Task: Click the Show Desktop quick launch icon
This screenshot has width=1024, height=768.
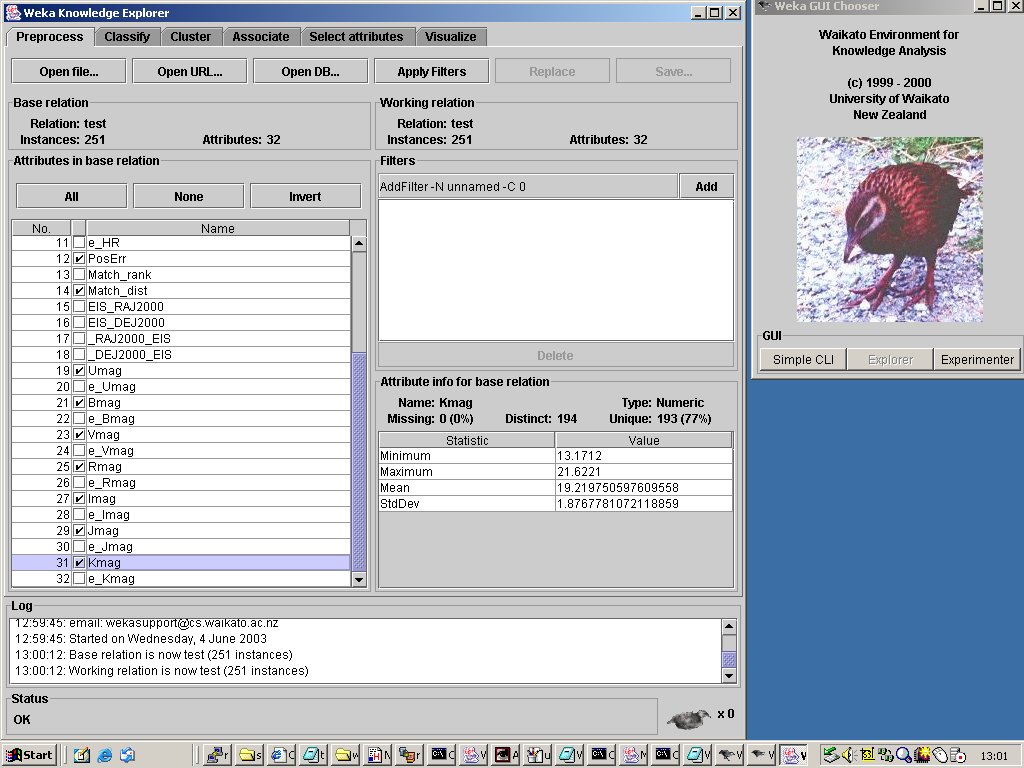Action: [82, 755]
